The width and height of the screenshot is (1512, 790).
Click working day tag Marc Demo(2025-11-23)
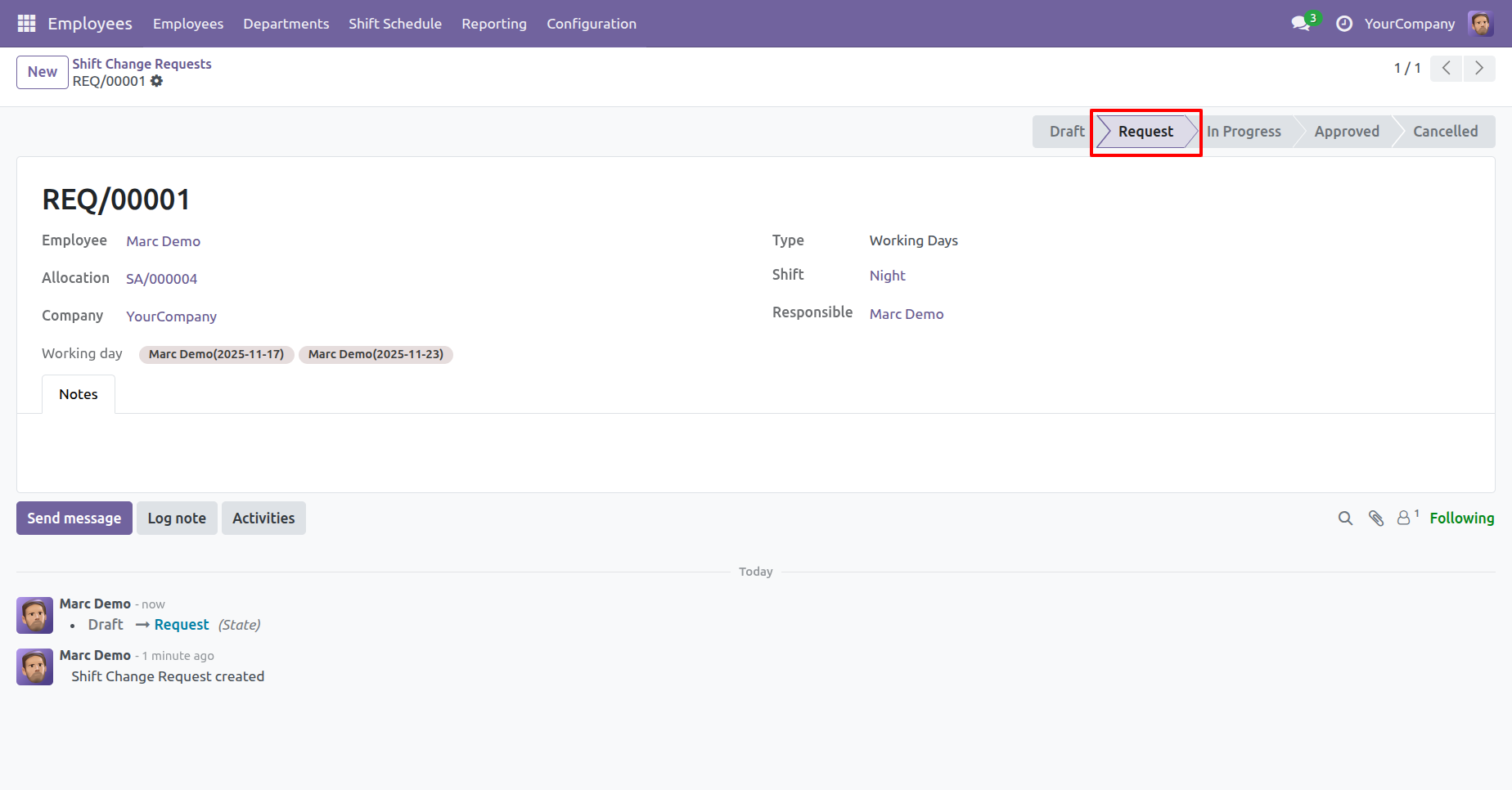point(376,354)
